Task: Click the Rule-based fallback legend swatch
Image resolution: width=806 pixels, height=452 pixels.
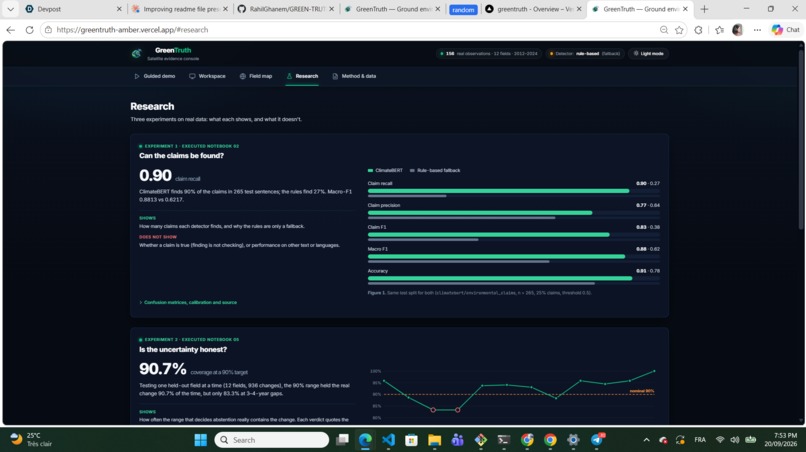Action: 412,170
